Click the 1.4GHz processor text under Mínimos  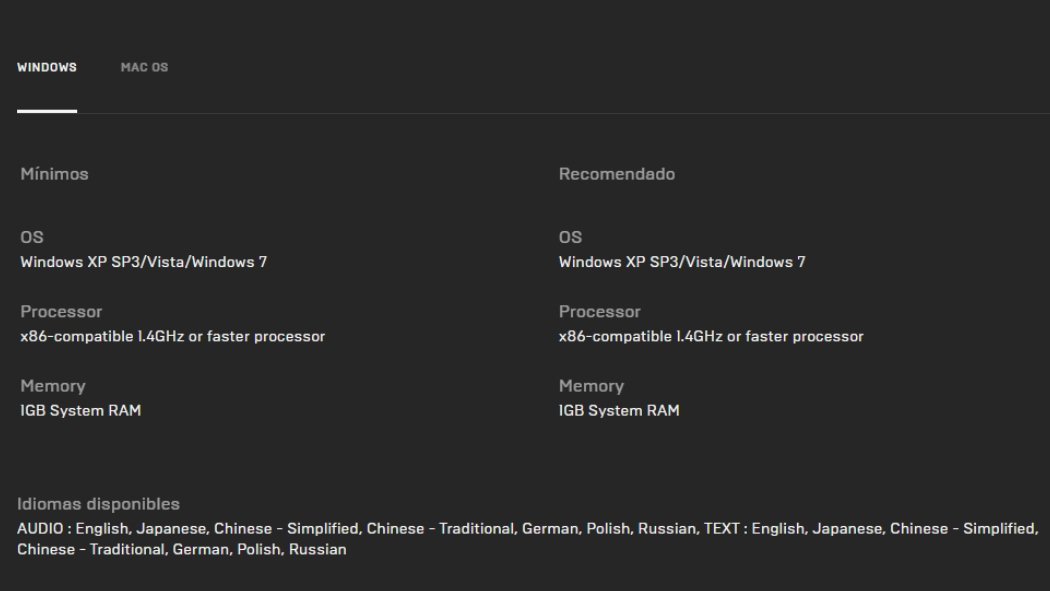(172, 336)
